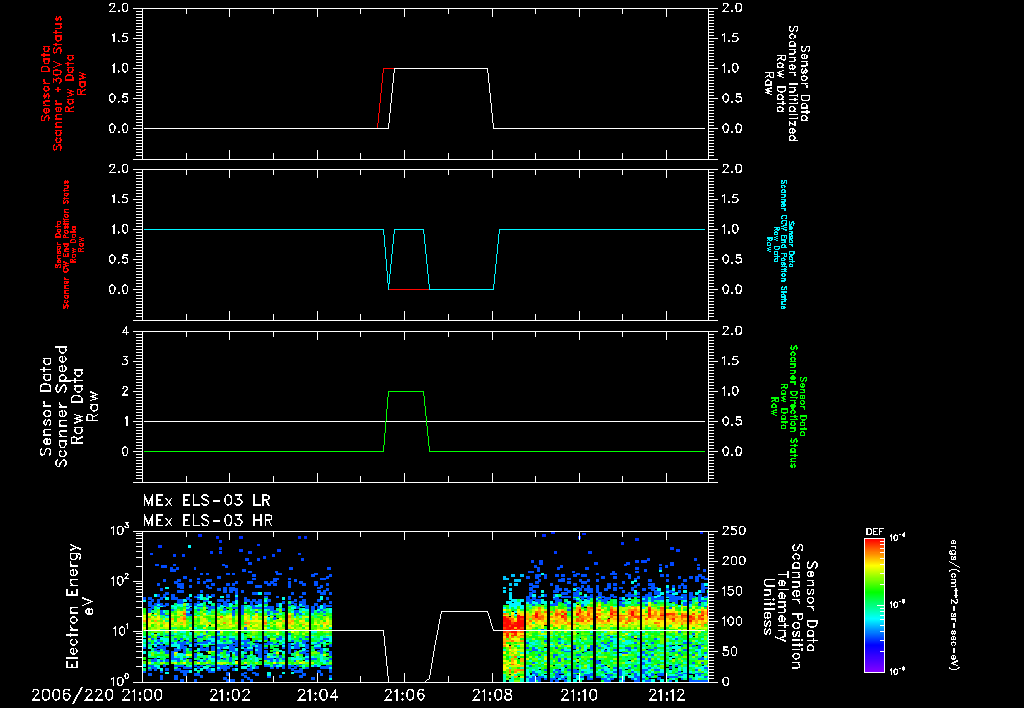The image size is (1024, 708).
Task: Click the "MEx ELS-03 HR" plot title
Action: pos(208,521)
